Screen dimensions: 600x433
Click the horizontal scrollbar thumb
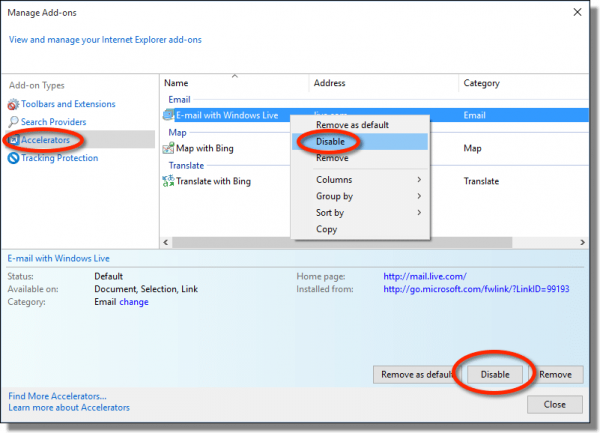point(342,242)
